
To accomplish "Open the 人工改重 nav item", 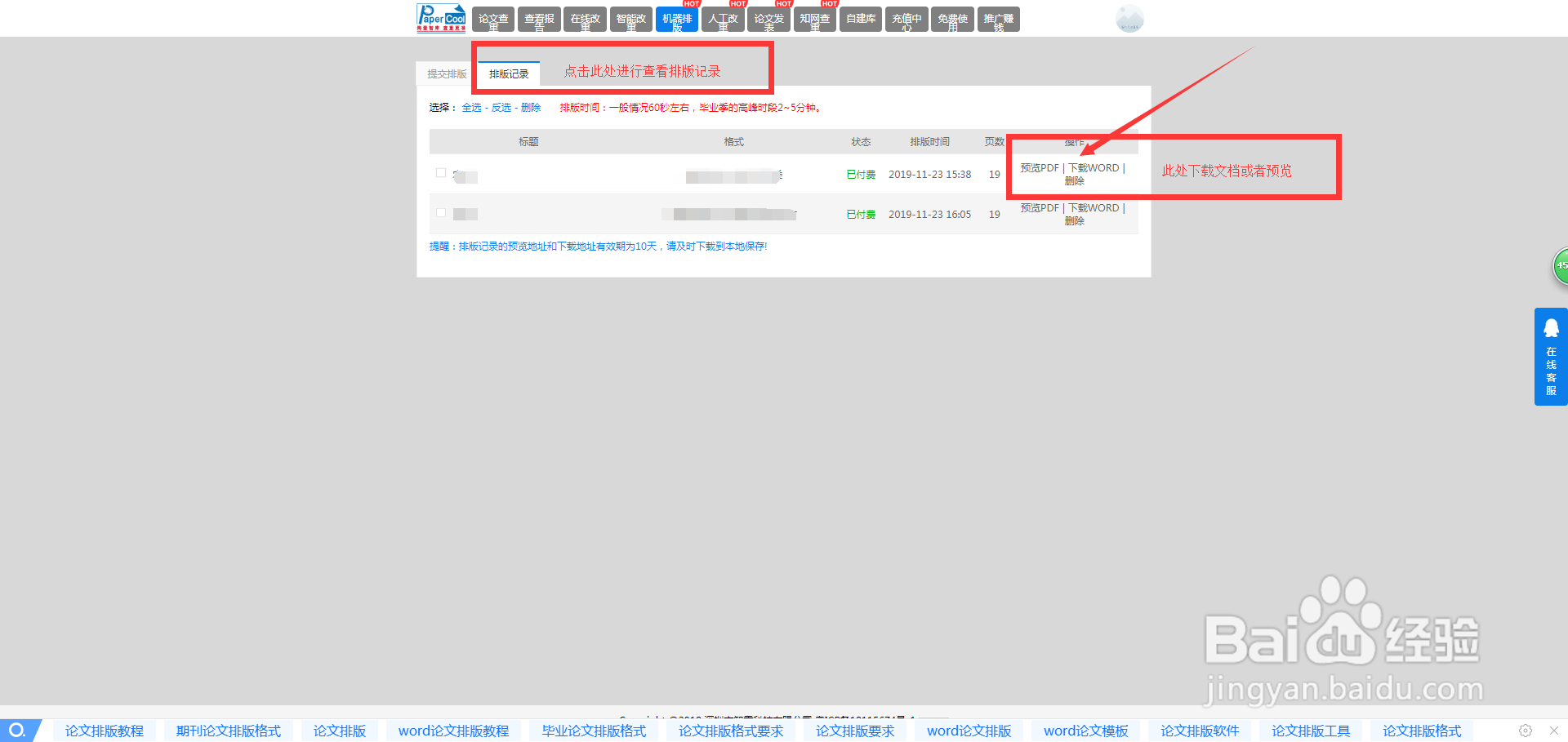I will click(723, 20).
